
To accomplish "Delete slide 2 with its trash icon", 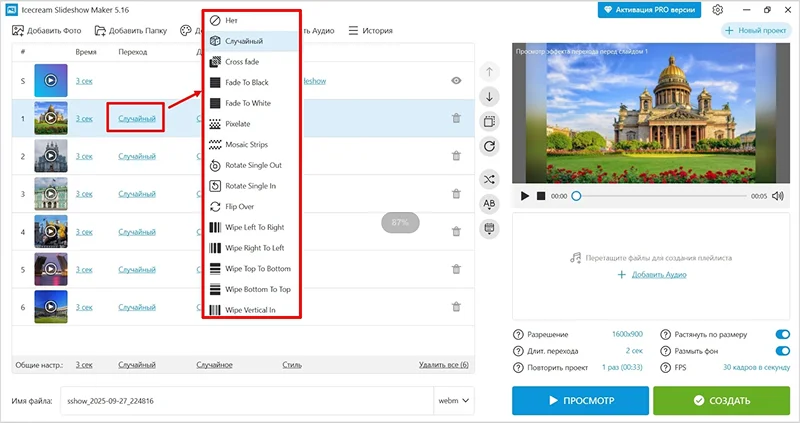I will (x=456, y=156).
